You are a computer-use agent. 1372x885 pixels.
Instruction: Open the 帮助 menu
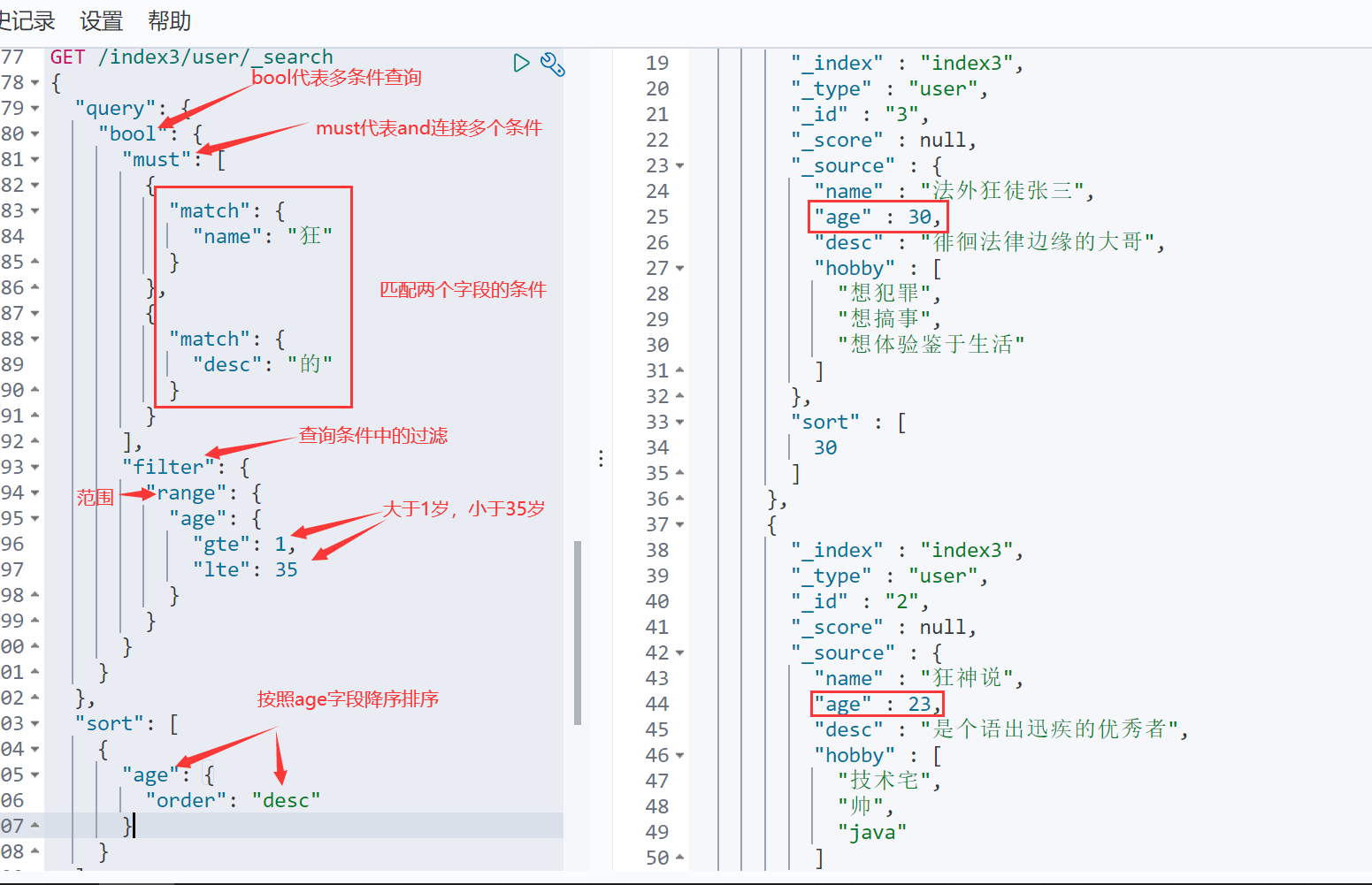click(x=169, y=20)
